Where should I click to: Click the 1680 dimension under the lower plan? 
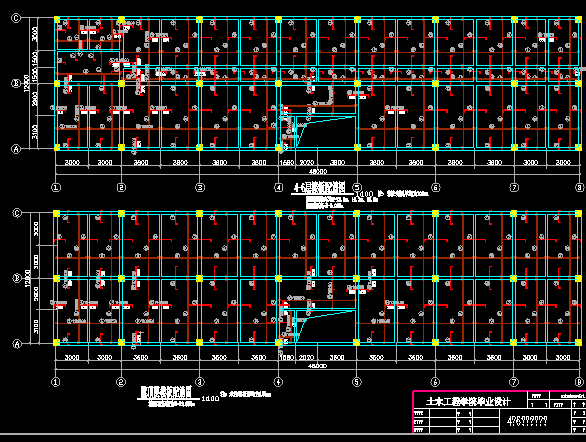coord(287,358)
